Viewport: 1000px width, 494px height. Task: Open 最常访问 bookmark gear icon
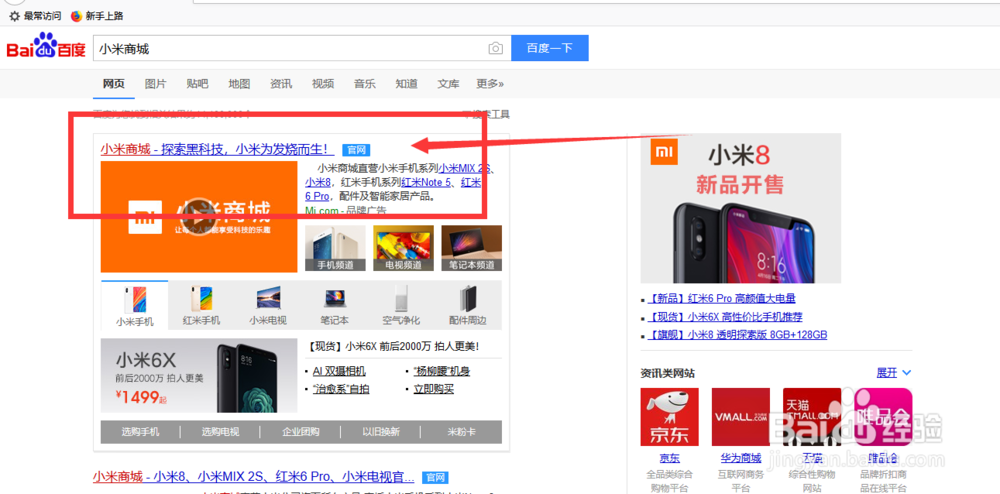(15, 16)
